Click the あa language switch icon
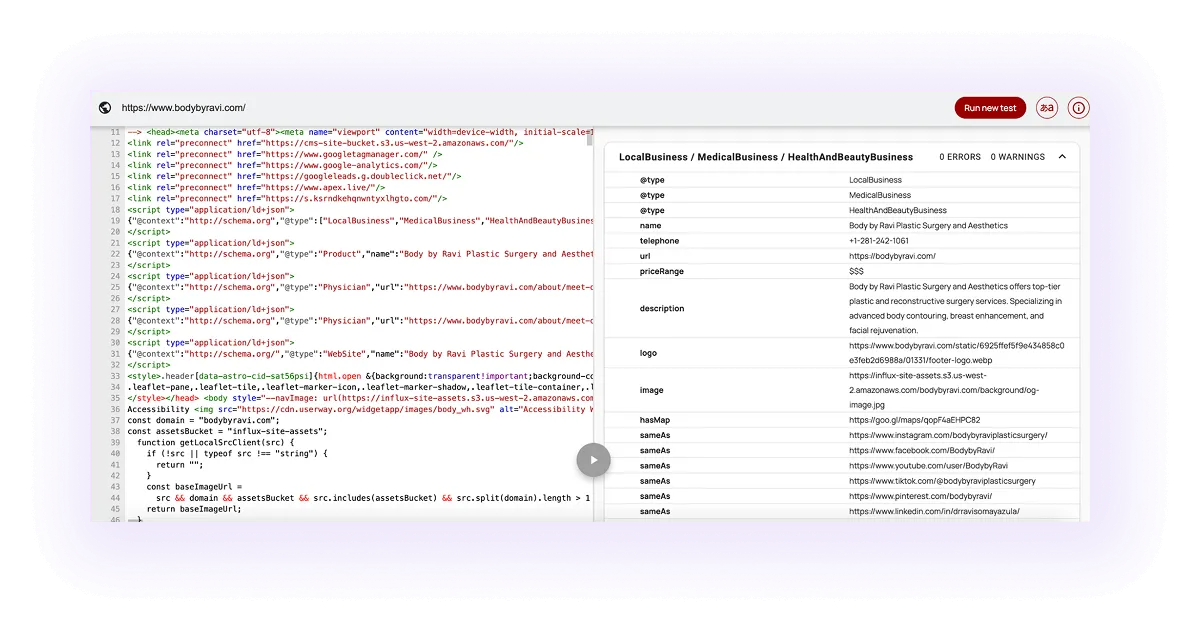The width and height of the screenshot is (1200, 632). pyautogui.click(x=1046, y=107)
